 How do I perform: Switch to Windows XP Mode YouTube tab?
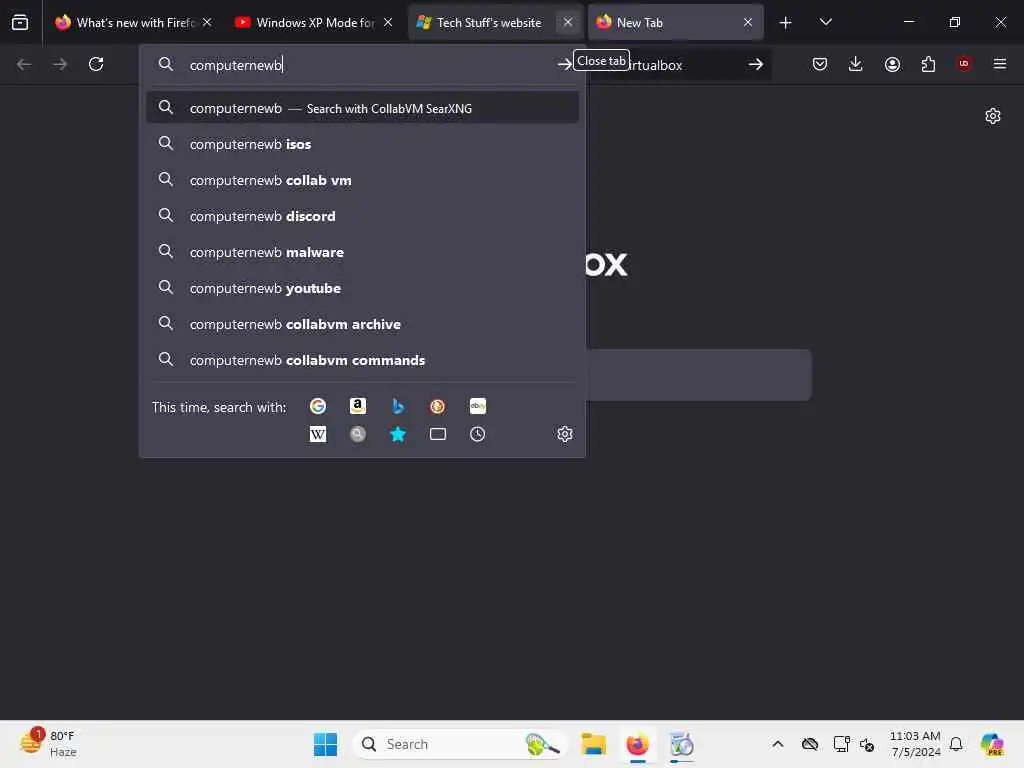(x=314, y=22)
